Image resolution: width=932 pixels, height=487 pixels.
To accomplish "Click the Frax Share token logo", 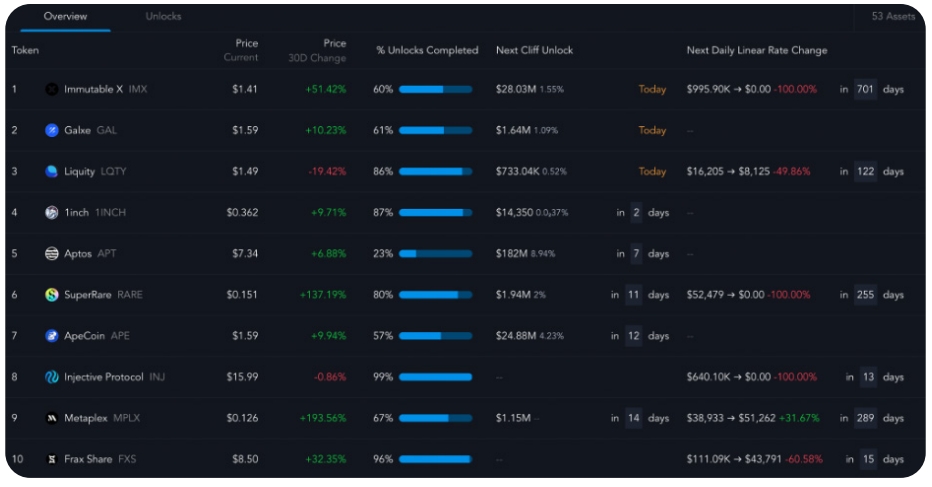I will tap(52, 459).
